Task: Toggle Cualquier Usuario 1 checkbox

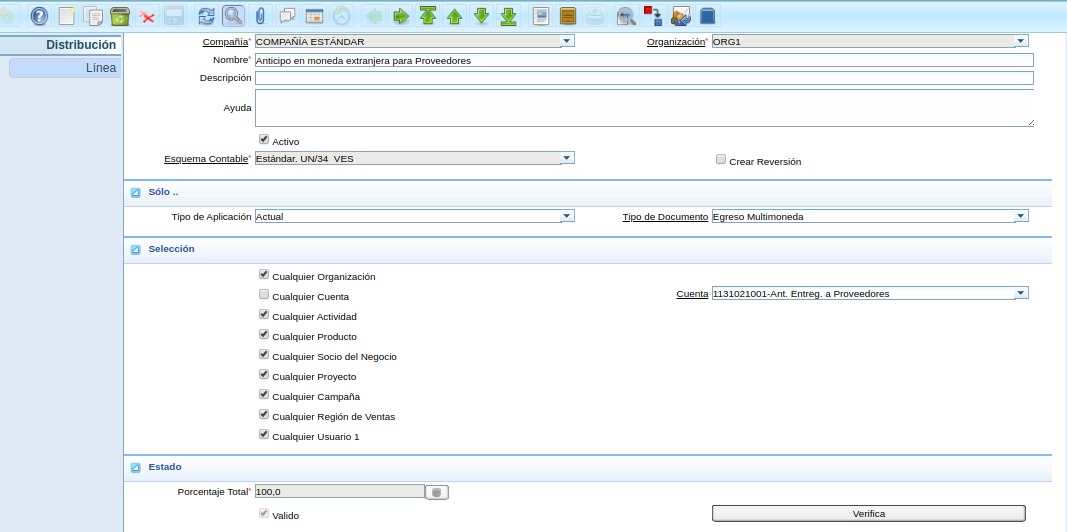Action: coord(264,434)
